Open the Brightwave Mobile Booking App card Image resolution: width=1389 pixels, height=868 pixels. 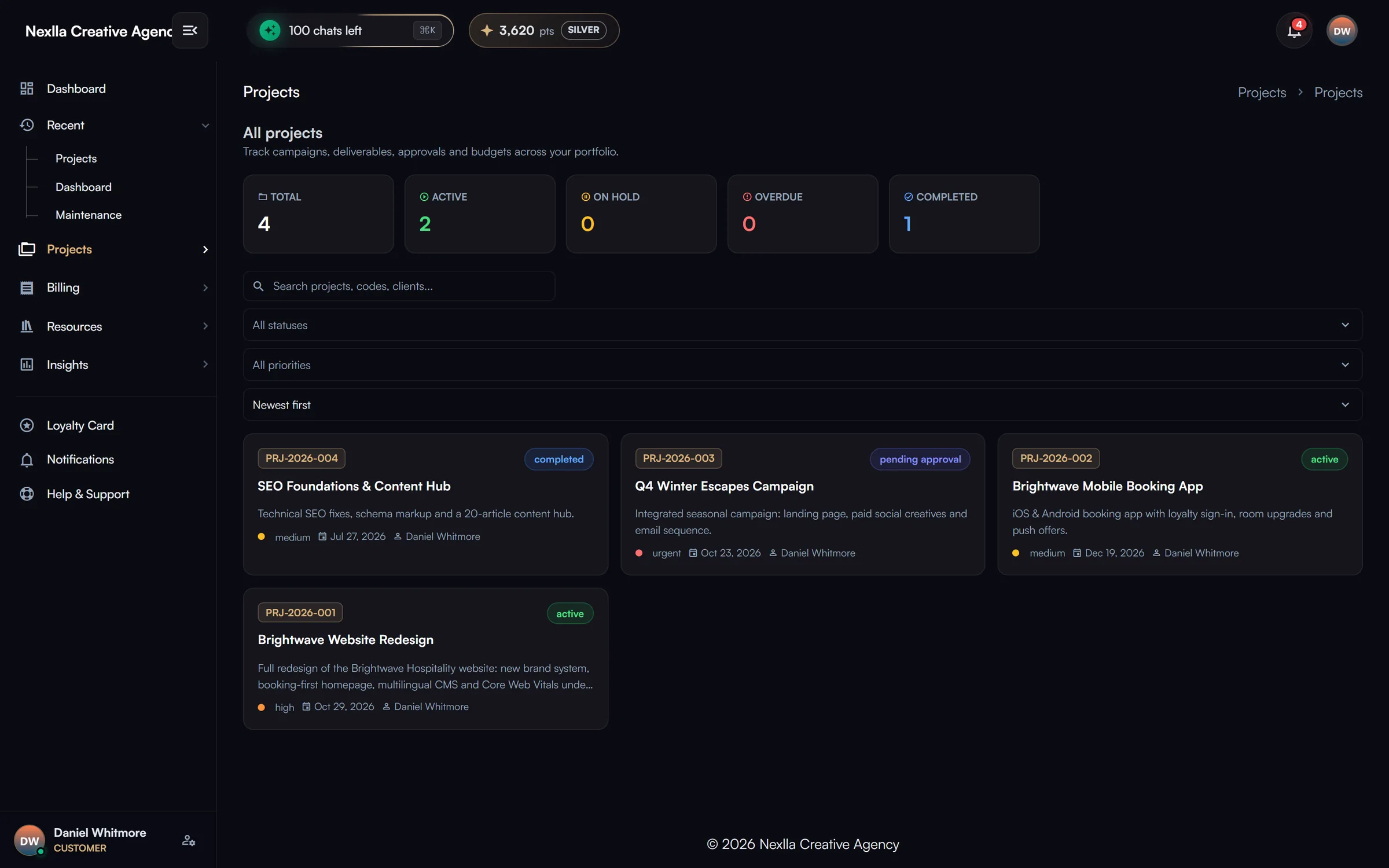coord(1180,504)
